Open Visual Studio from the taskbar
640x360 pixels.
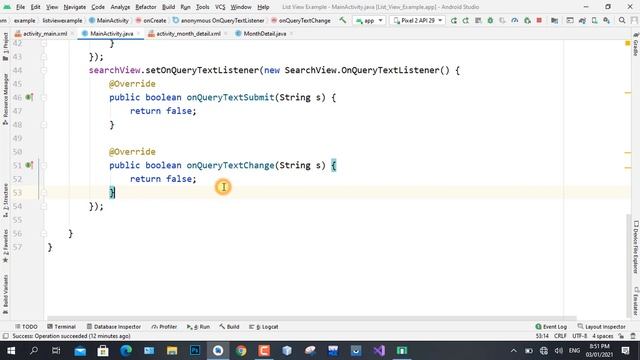(379, 351)
